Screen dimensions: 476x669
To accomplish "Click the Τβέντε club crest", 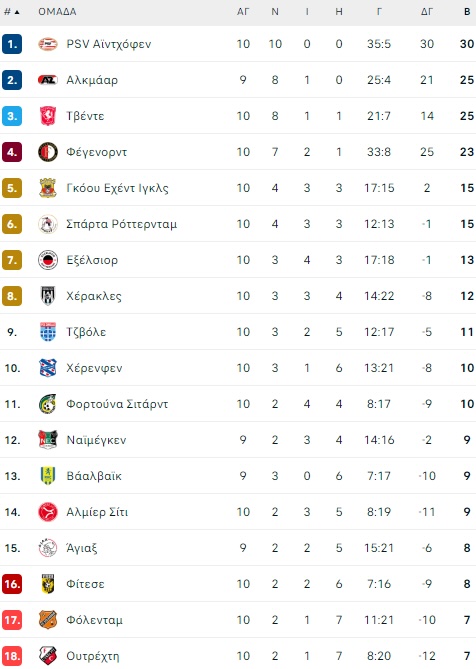I will click(x=48, y=116).
